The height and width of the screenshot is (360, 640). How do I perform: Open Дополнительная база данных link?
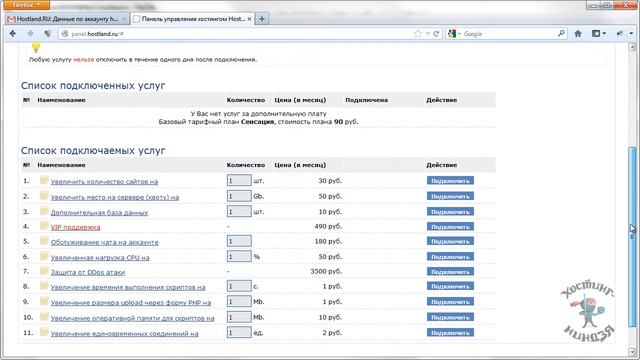click(99, 213)
